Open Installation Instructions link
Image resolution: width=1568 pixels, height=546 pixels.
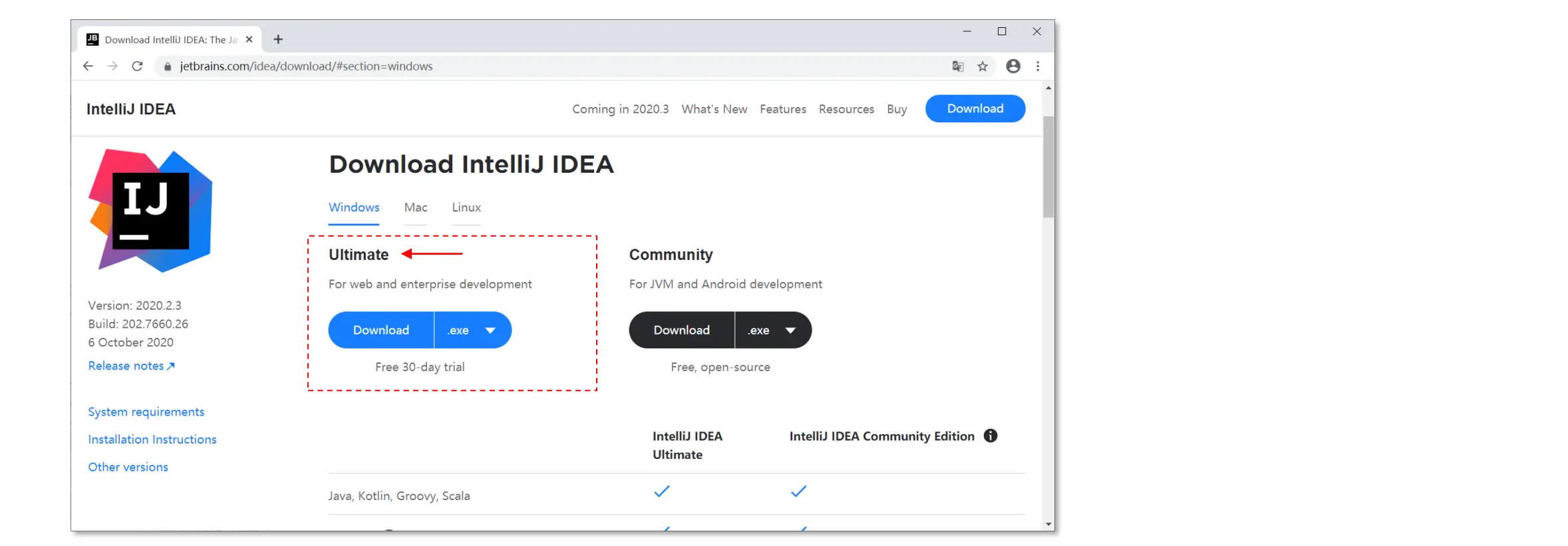click(x=152, y=440)
